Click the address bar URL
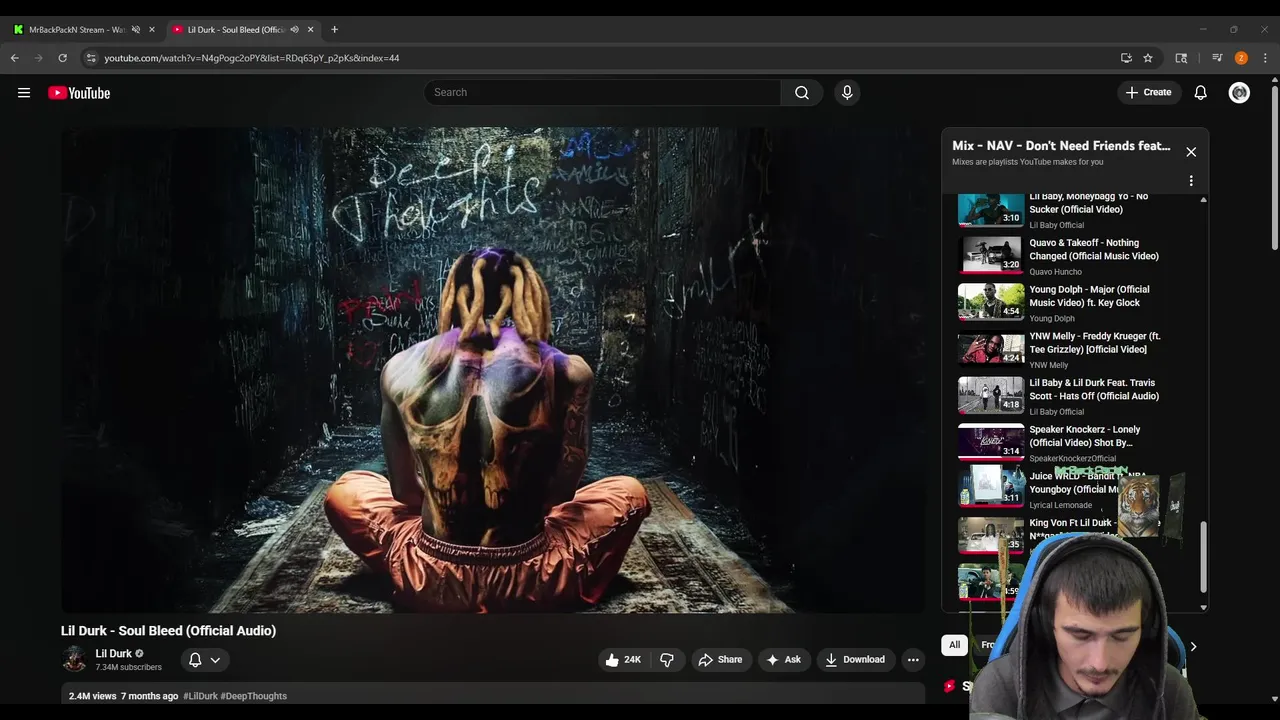Viewport: 1280px width, 720px height. pyautogui.click(x=252, y=58)
